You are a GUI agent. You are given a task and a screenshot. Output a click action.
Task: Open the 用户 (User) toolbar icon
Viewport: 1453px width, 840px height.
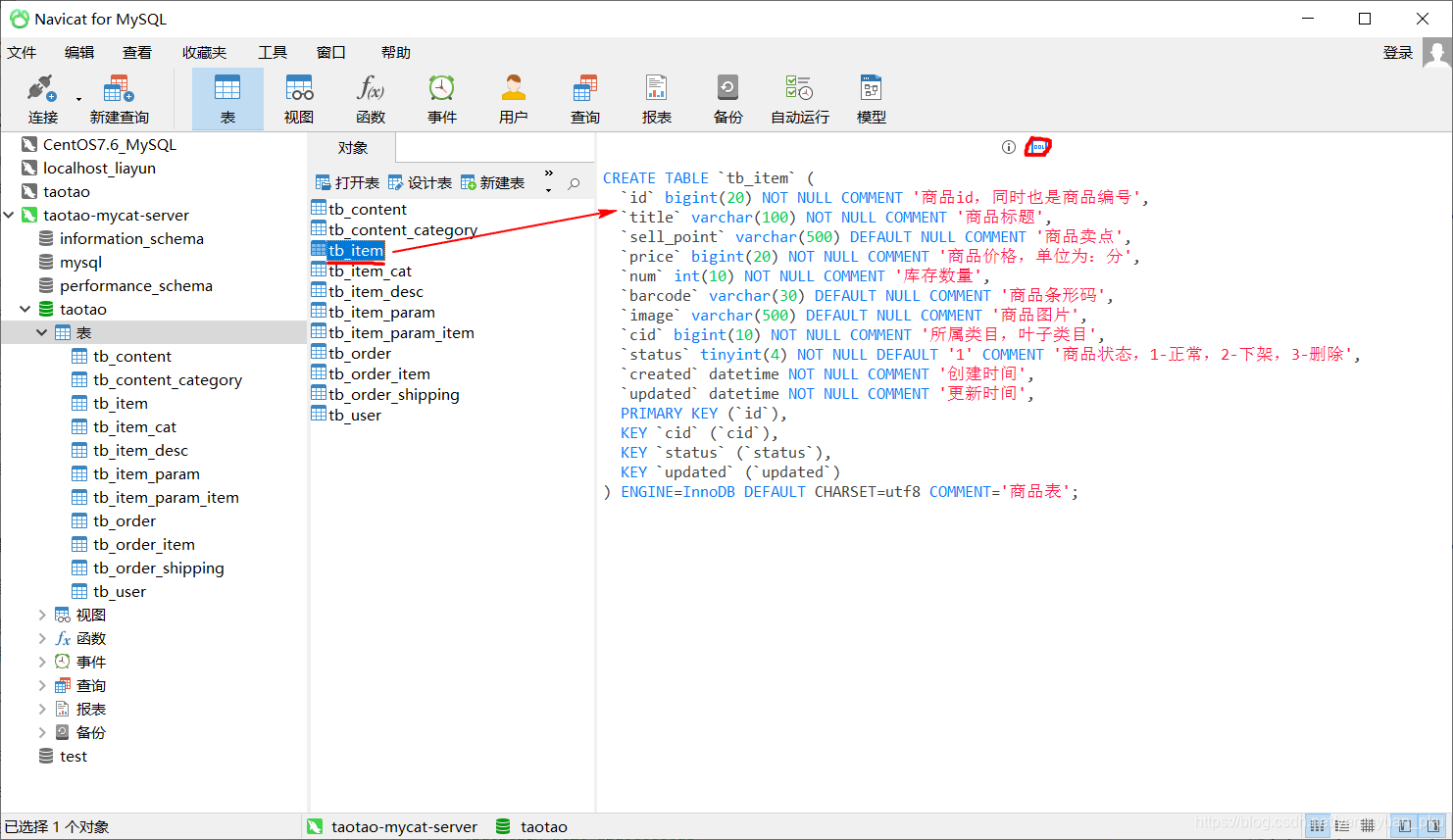pos(514,99)
